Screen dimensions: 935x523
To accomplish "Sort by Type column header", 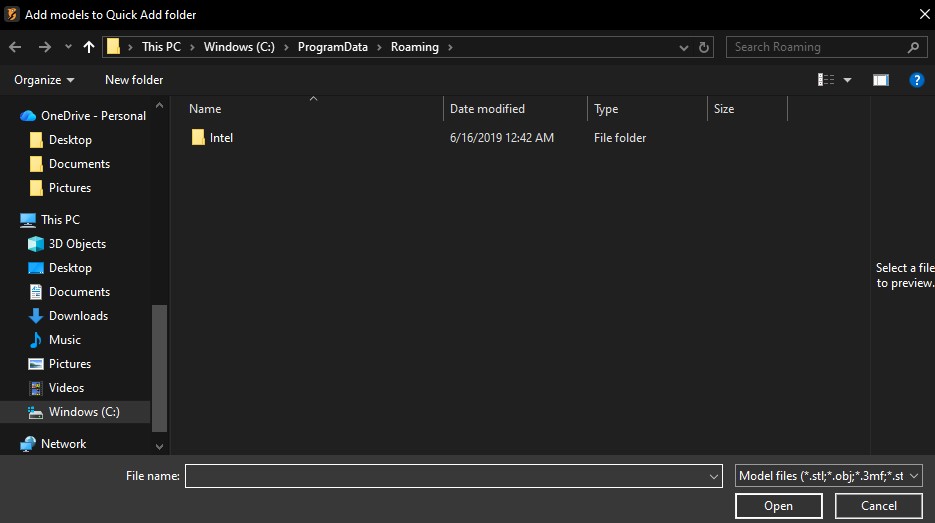I will (606, 109).
